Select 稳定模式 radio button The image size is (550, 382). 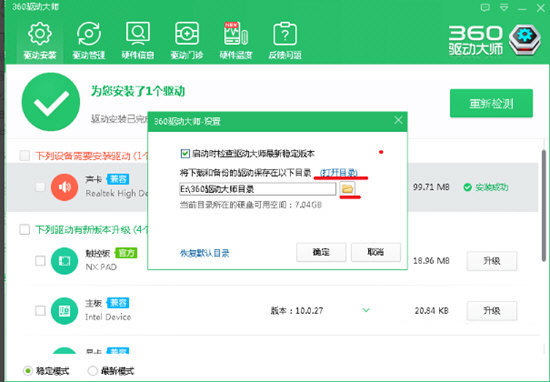coord(27,371)
